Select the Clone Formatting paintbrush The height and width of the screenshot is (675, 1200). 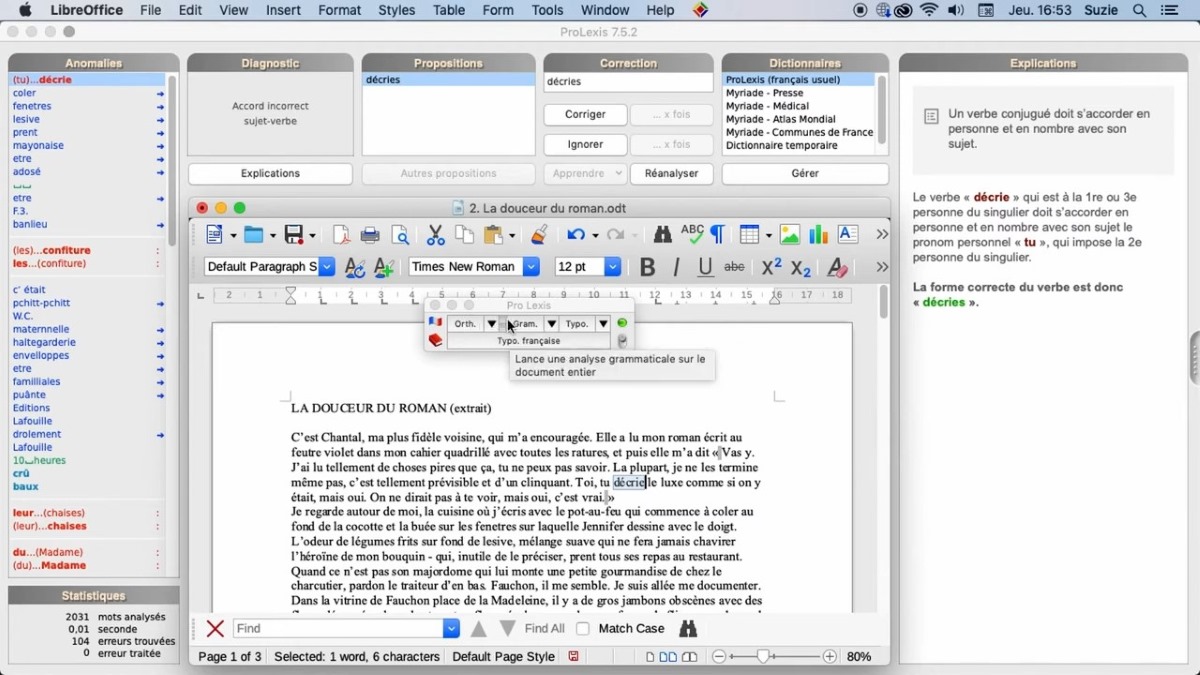tap(540, 235)
